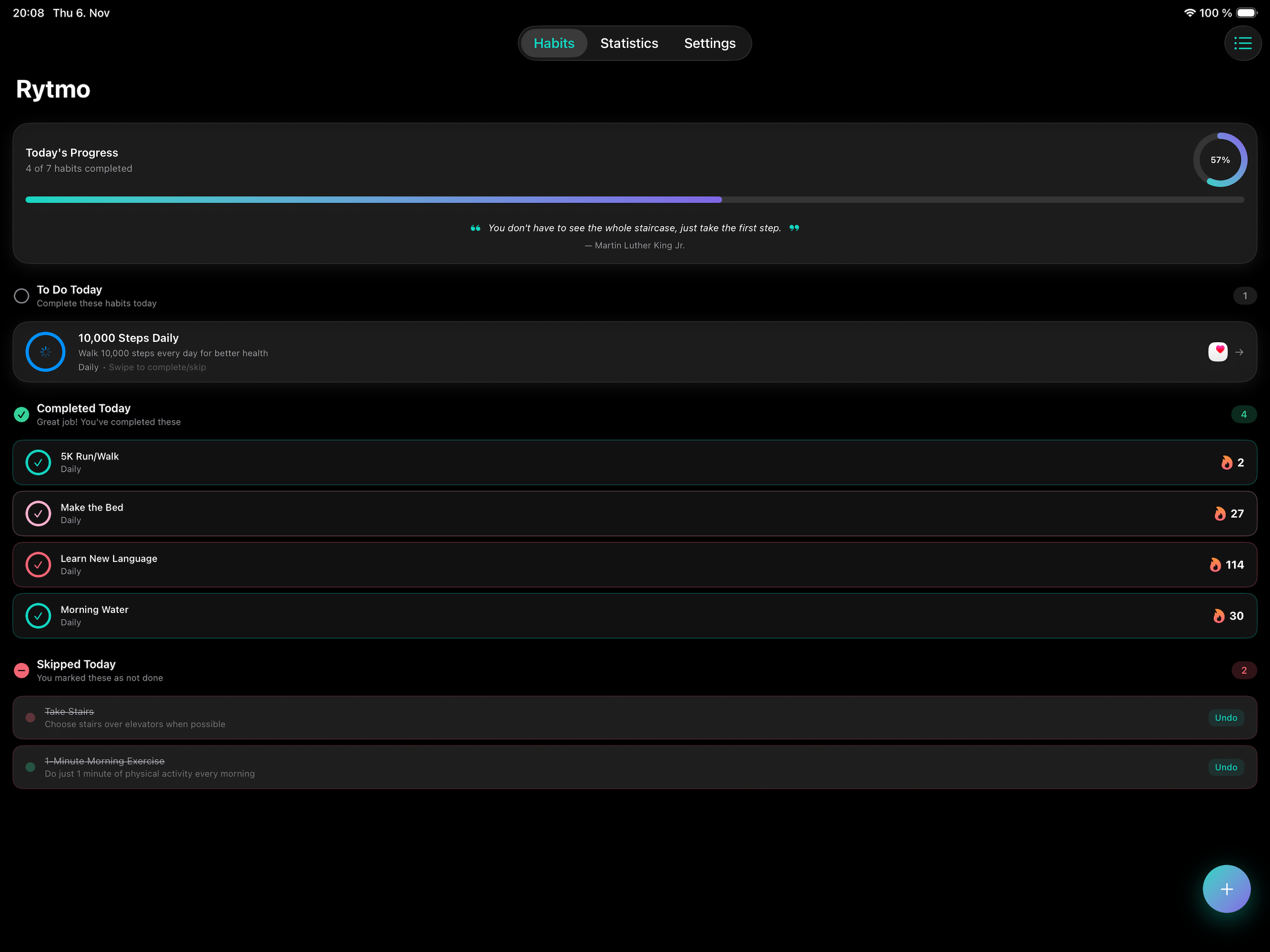1270x952 pixels.
Task: Open the Settings tab
Action: coord(710,43)
